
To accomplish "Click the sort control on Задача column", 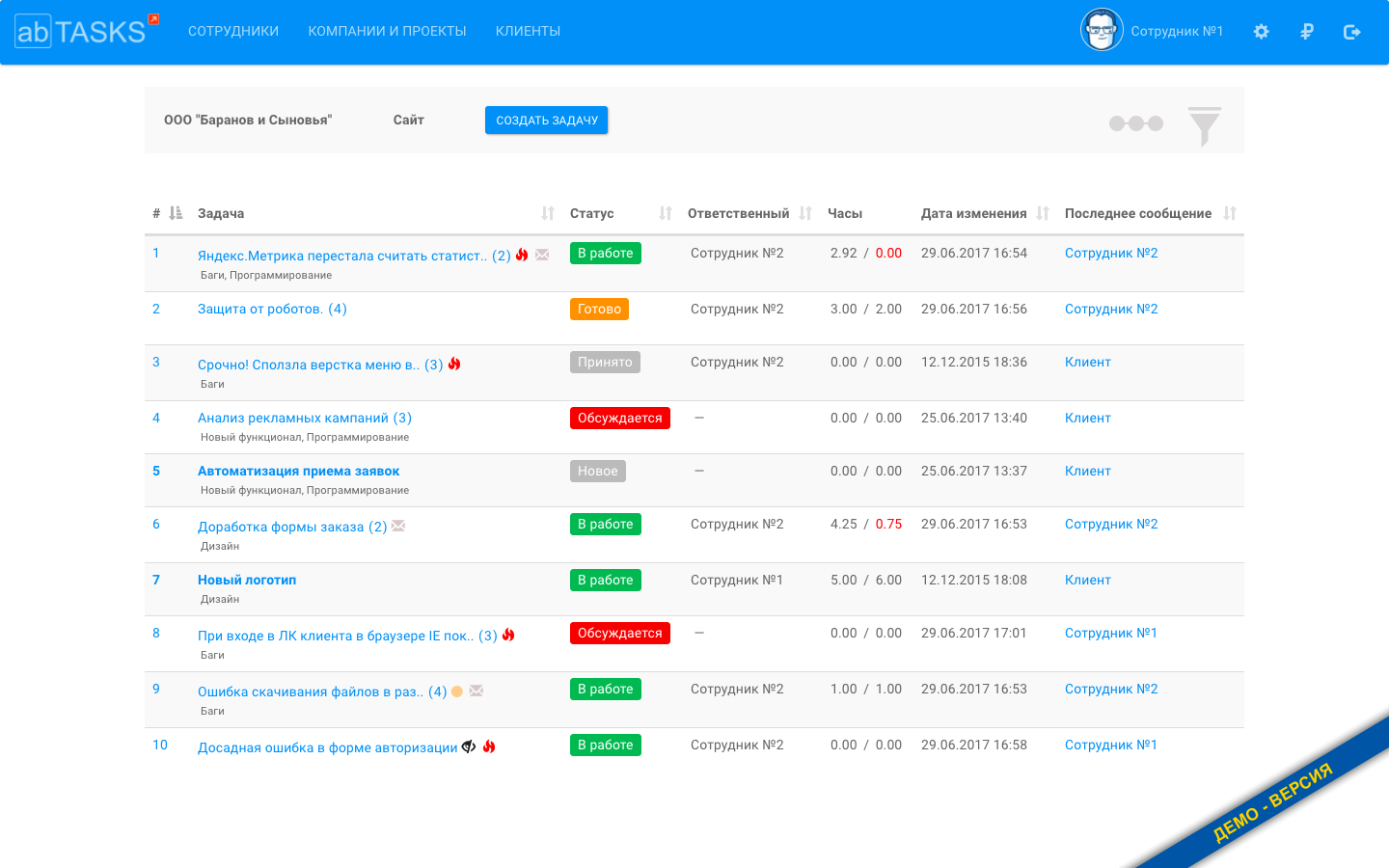I will tap(549, 212).
